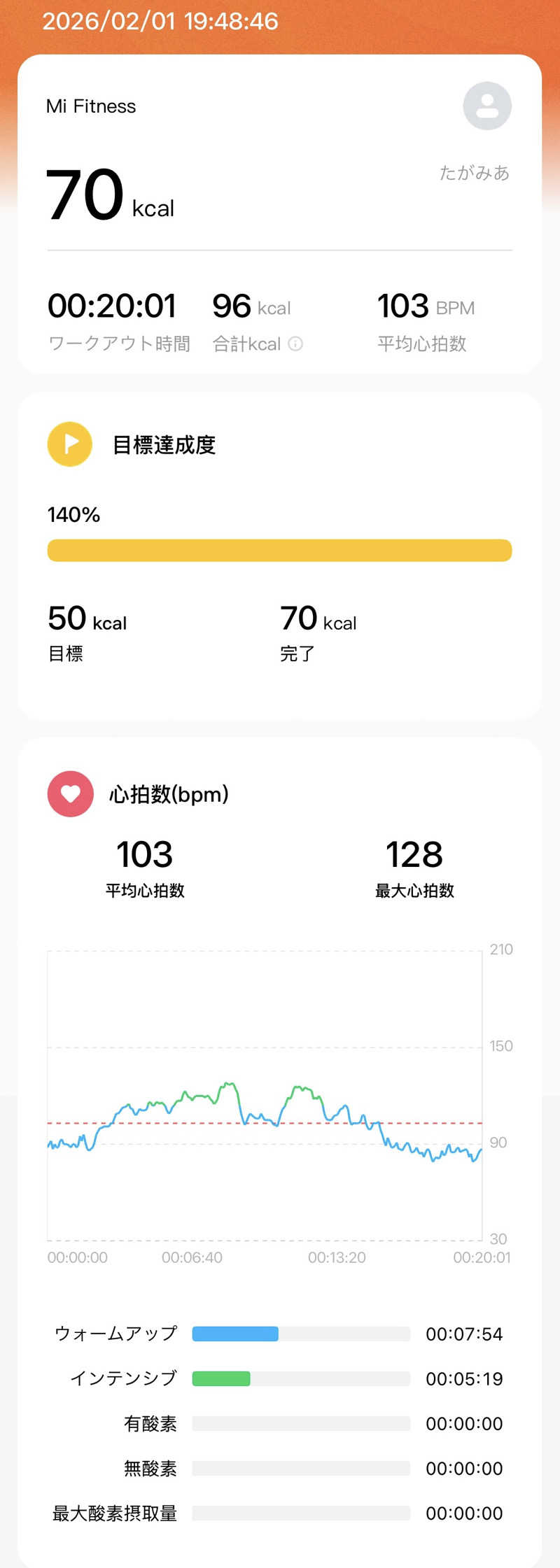Tap the heart rate line chart
The image size is (560, 1568).
[x=265, y=1120]
